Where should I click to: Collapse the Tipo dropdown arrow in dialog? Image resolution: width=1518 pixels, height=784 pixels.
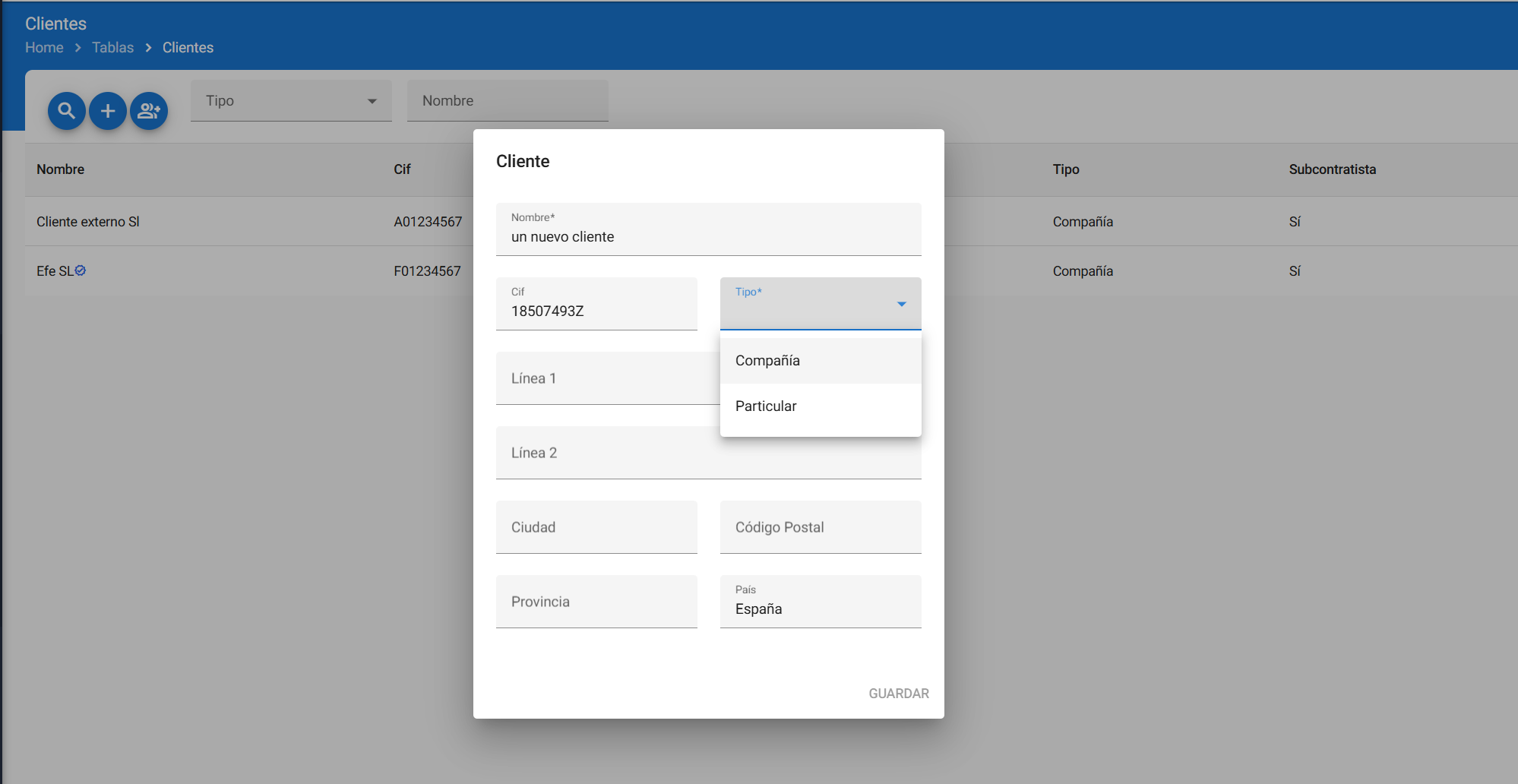(901, 304)
